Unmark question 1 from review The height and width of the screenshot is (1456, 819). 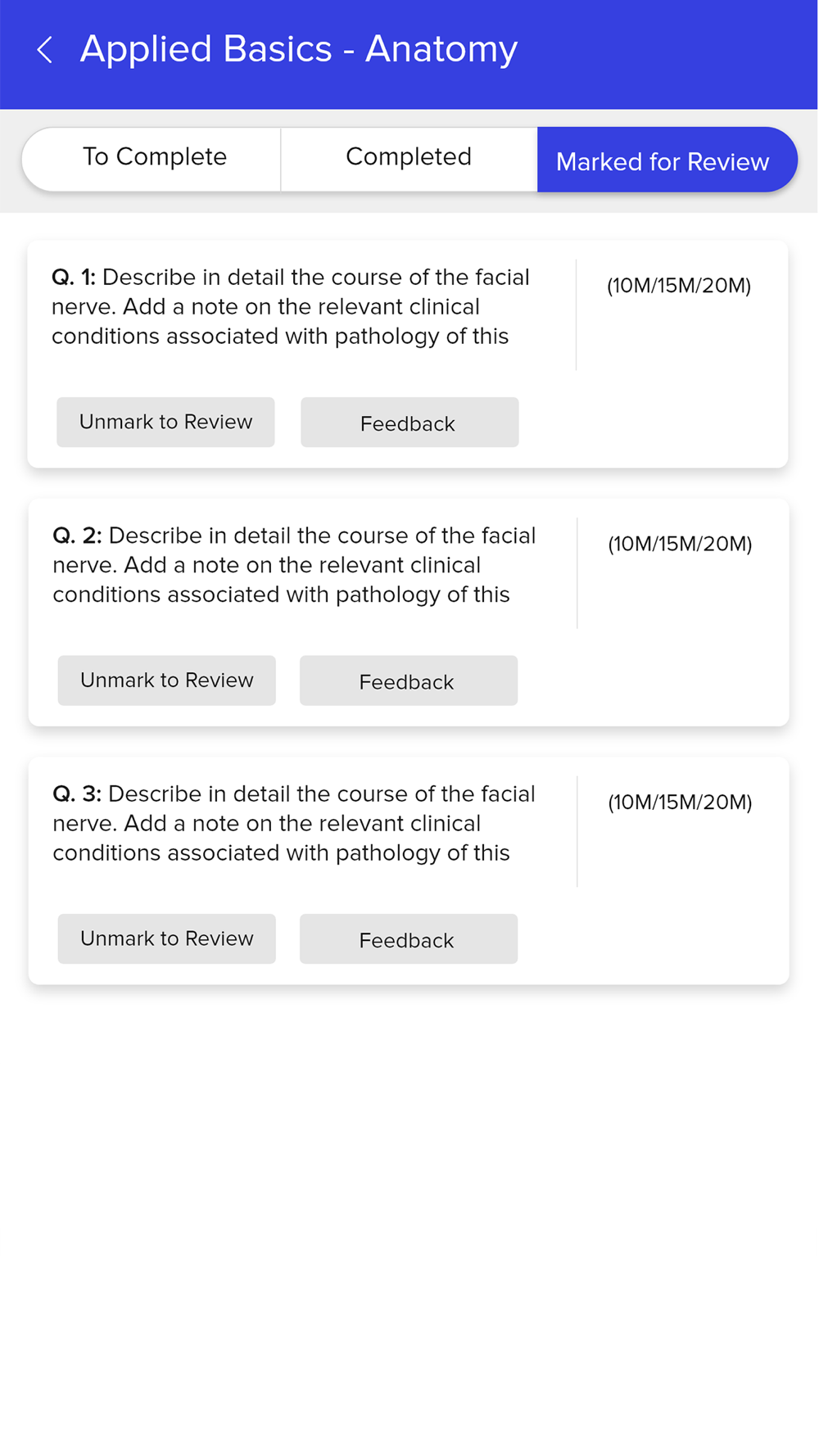165,422
